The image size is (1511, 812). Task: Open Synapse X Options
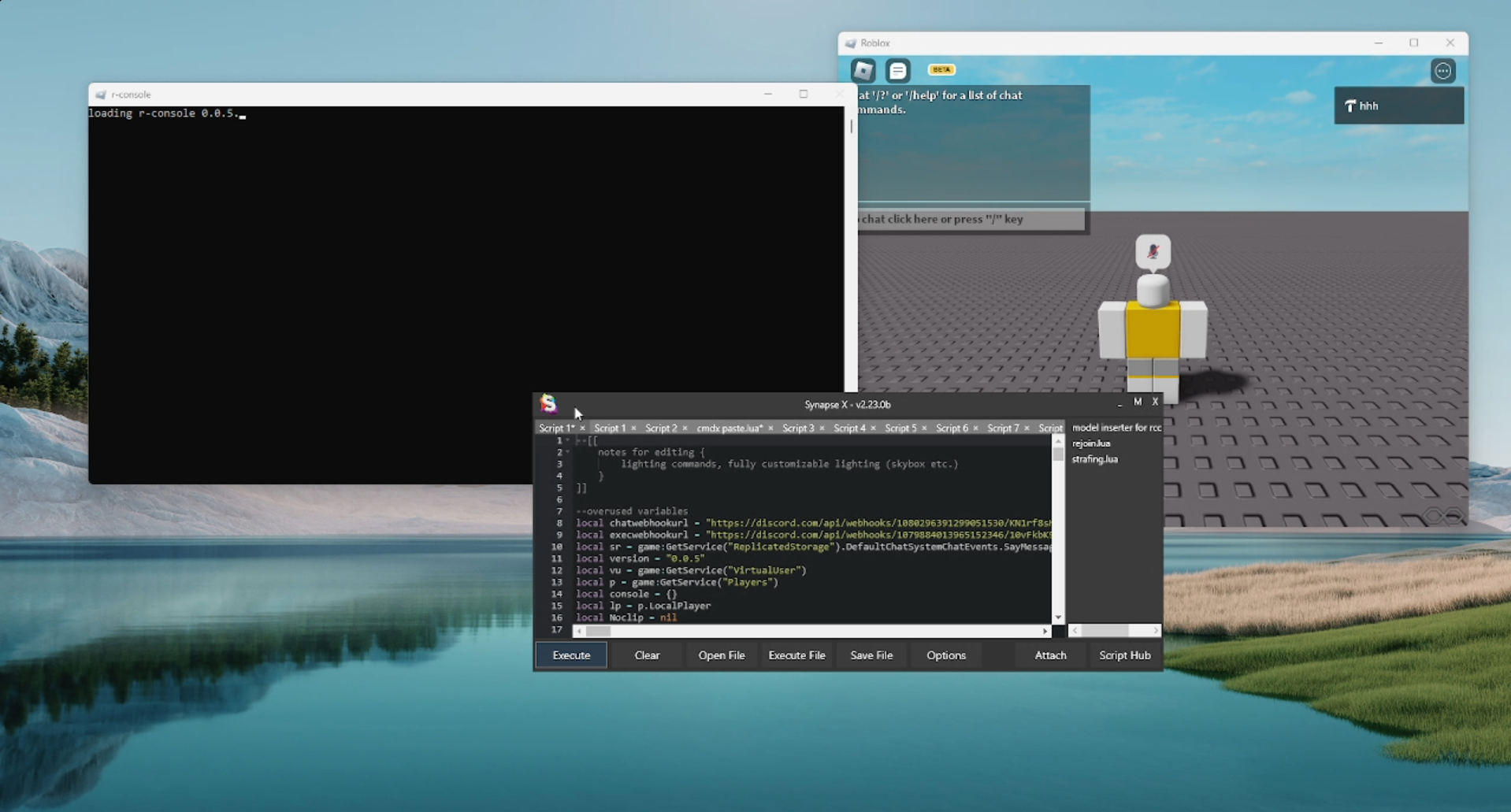(946, 655)
